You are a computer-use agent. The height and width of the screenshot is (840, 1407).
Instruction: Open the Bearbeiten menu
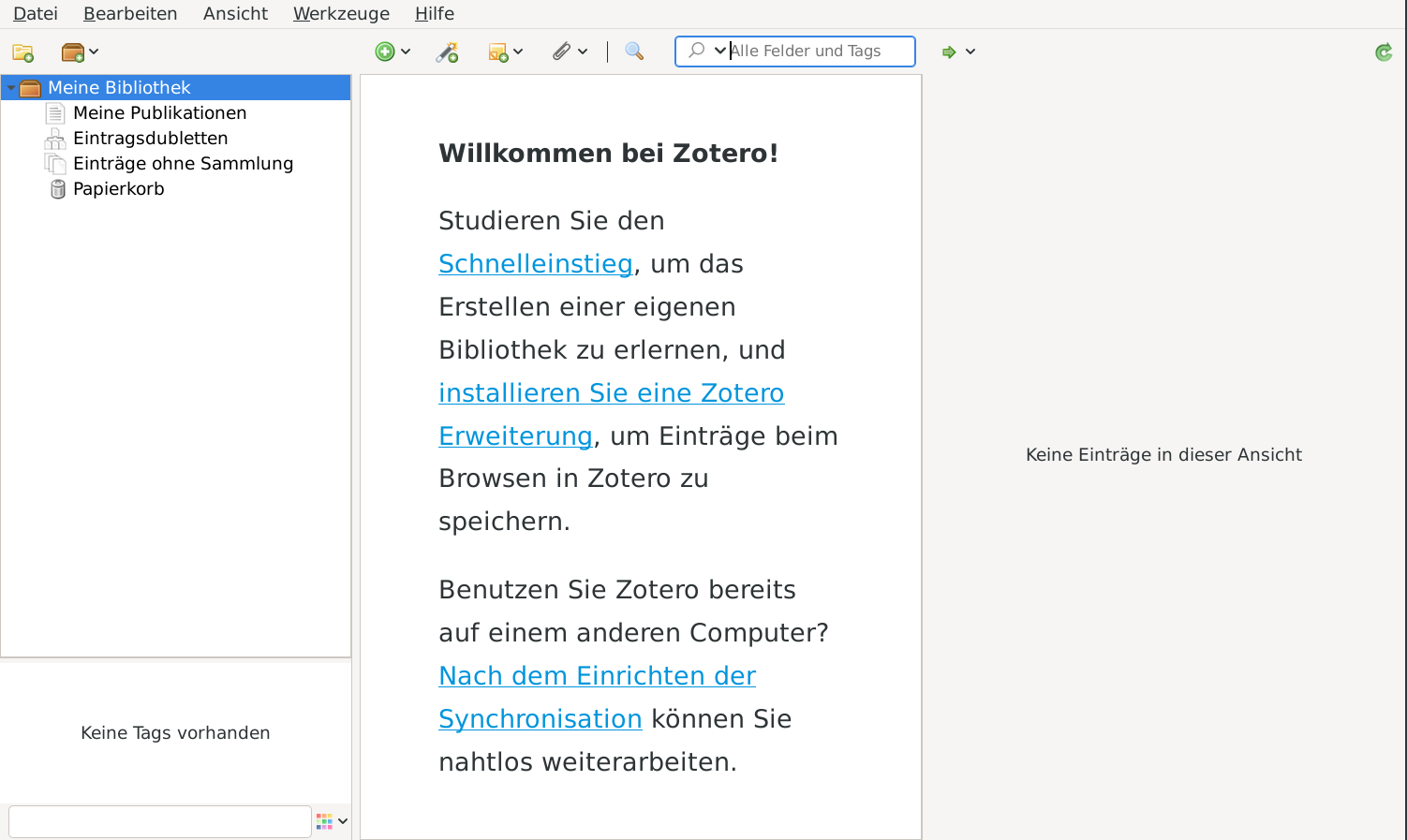pyautogui.click(x=130, y=14)
